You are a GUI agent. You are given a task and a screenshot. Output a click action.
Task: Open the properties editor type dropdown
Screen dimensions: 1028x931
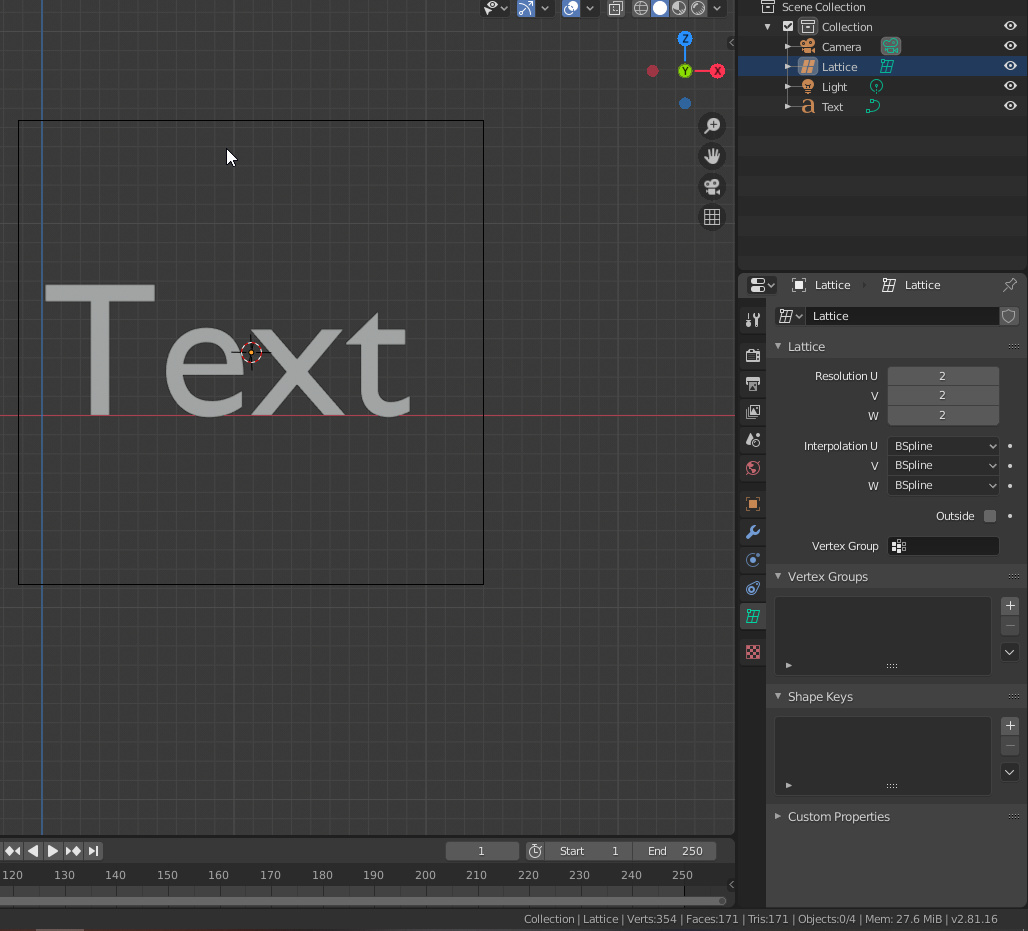click(762, 285)
